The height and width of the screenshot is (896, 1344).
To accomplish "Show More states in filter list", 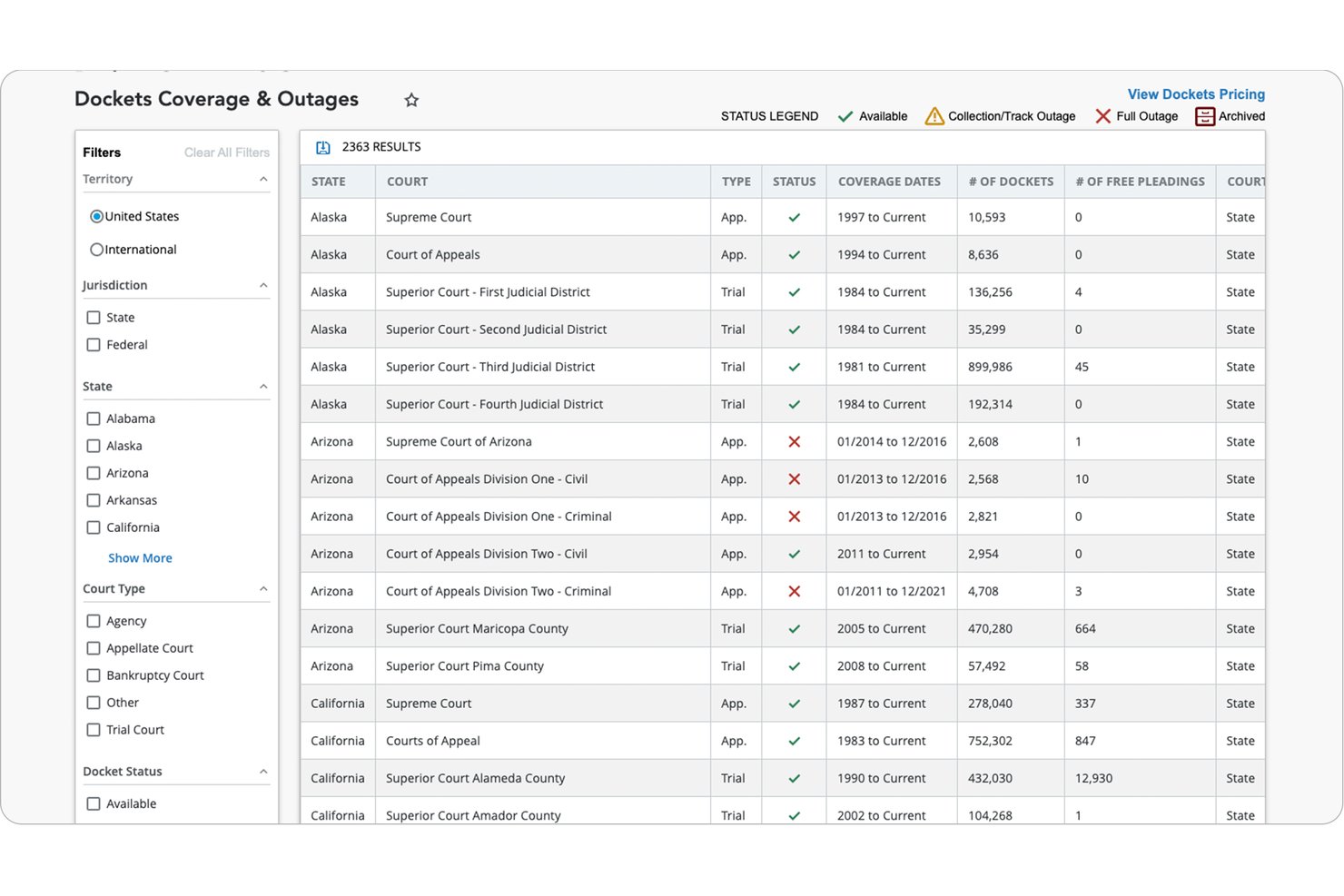I will [x=140, y=558].
